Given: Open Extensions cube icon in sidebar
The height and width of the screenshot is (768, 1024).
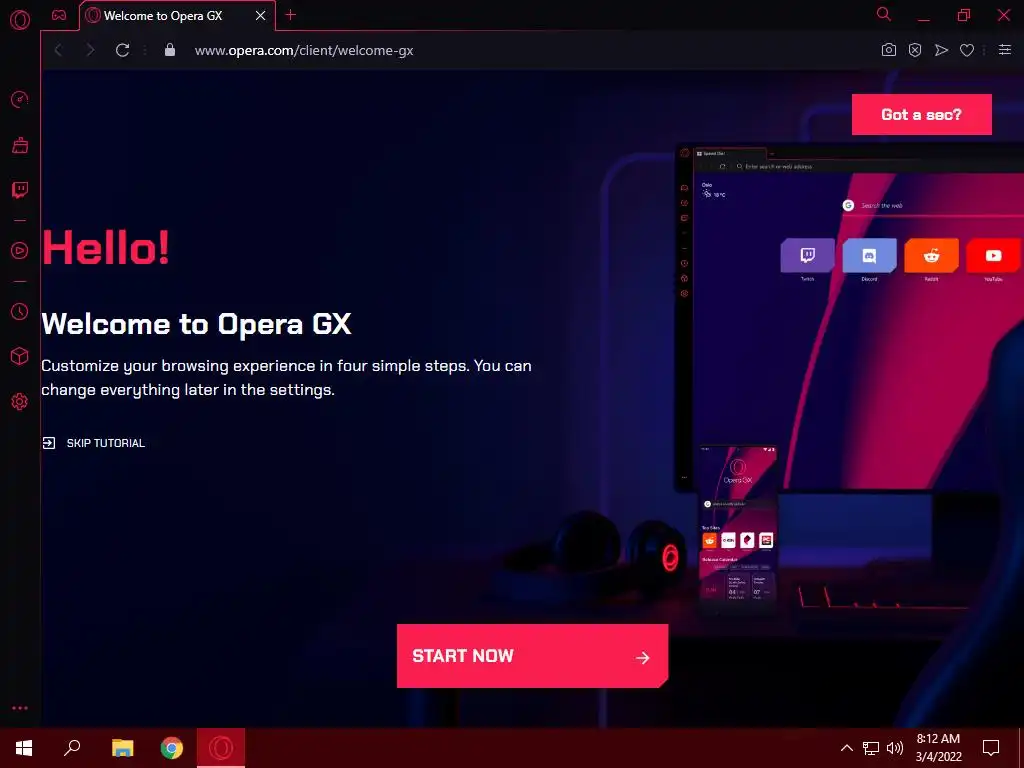Looking at the screenshot, I should tap(20, 356).
